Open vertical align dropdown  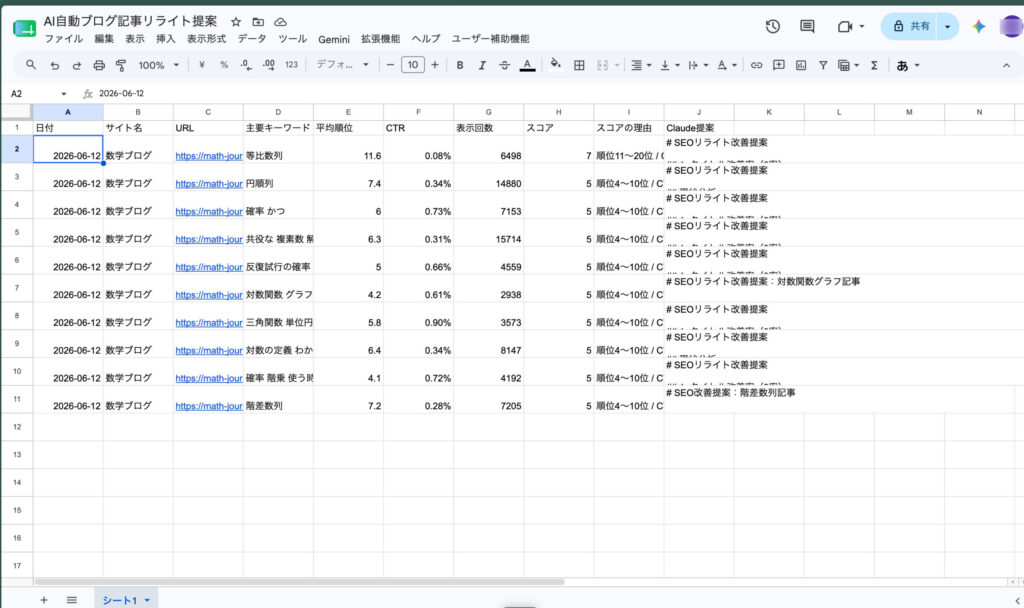point(670,65)
